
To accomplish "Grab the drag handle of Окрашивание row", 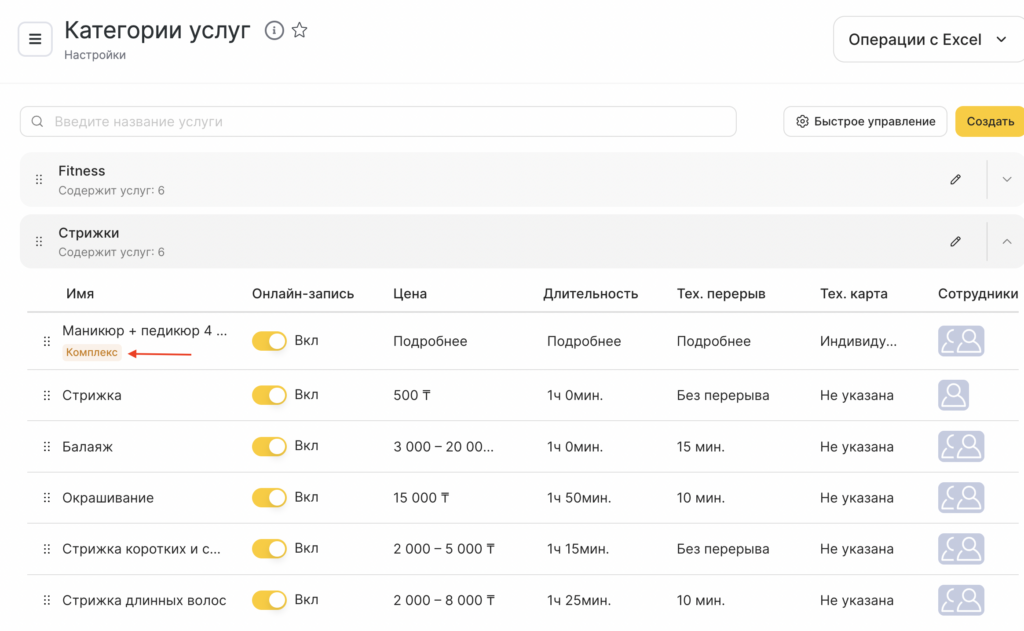I will (46, 498).
